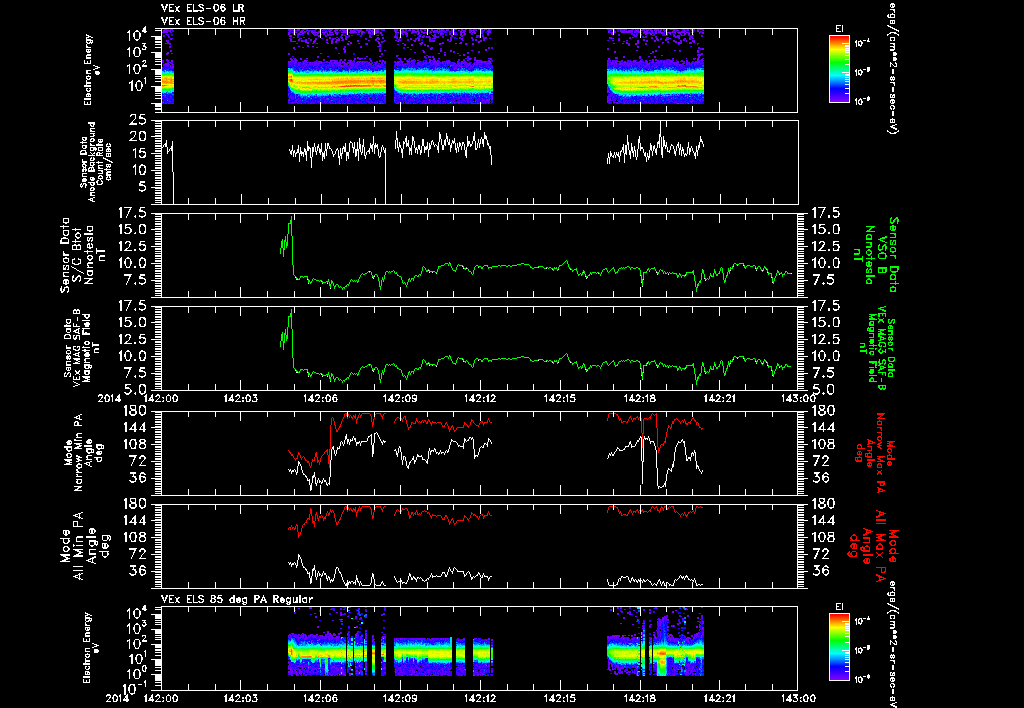Select the white "VEx MAG SAF-B Magnetic Field" label
Viewport: 1024px width, 708px height.
click(x=81, y=346)
